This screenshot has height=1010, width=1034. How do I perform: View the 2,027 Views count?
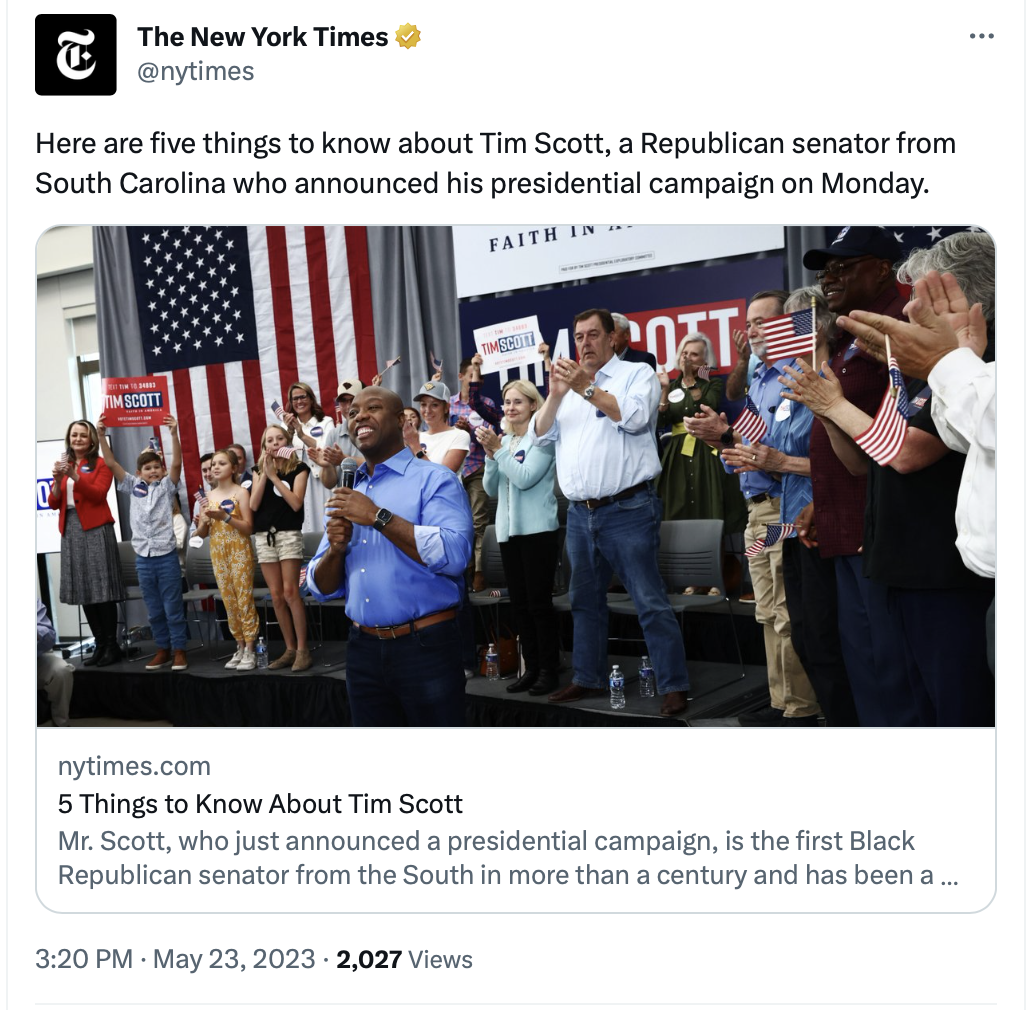(x=404, y=959)
